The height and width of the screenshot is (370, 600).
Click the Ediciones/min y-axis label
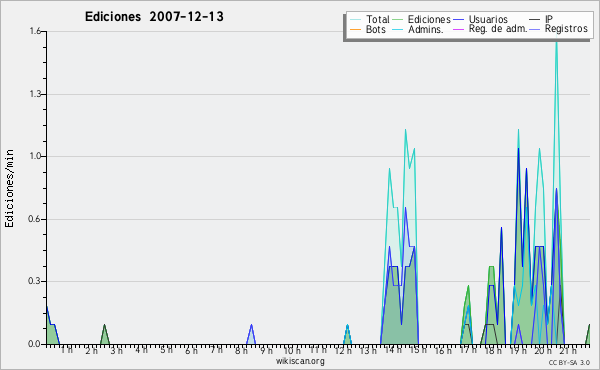click(x=9, y=188)
